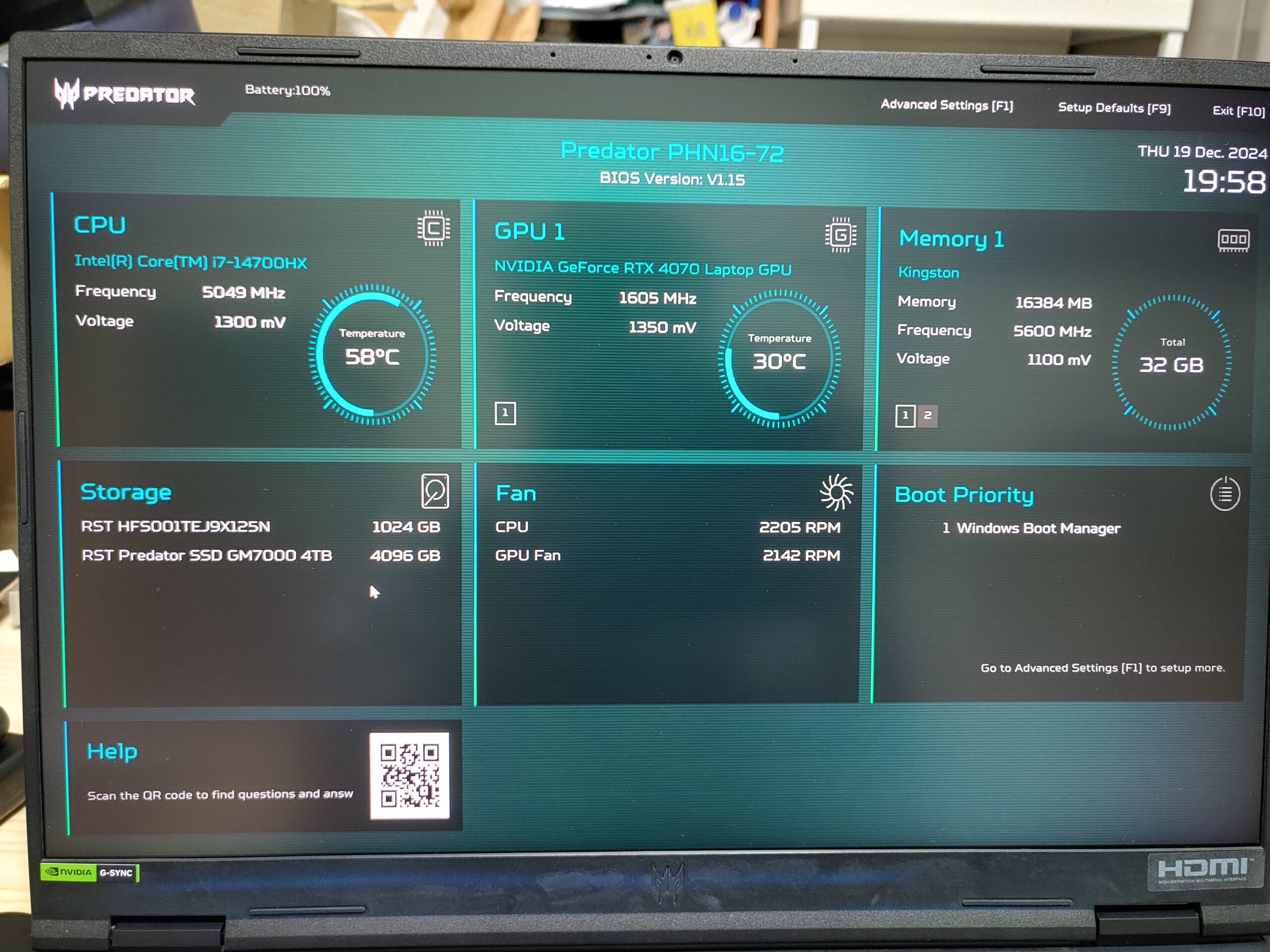The image size is (1270, 952).
Task: Click the clock showing 19:58
Action: point(1224,182)
